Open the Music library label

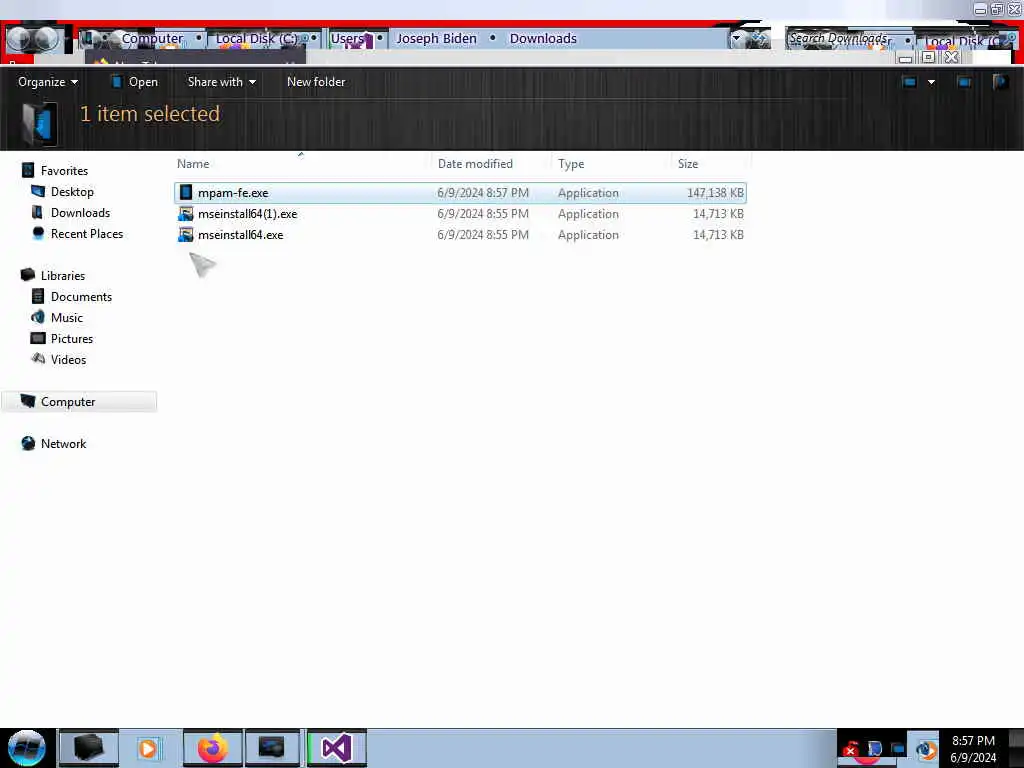click(67, 317)
